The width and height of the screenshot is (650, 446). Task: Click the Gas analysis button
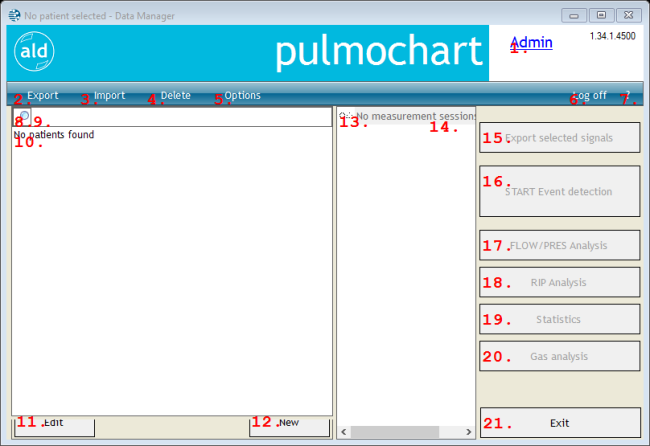click(x=559, y=356)
